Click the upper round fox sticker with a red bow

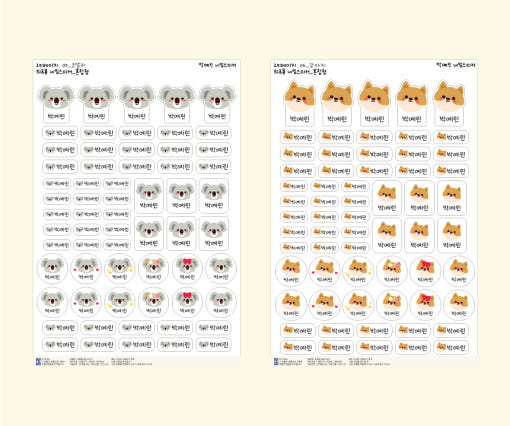[425, 271]
